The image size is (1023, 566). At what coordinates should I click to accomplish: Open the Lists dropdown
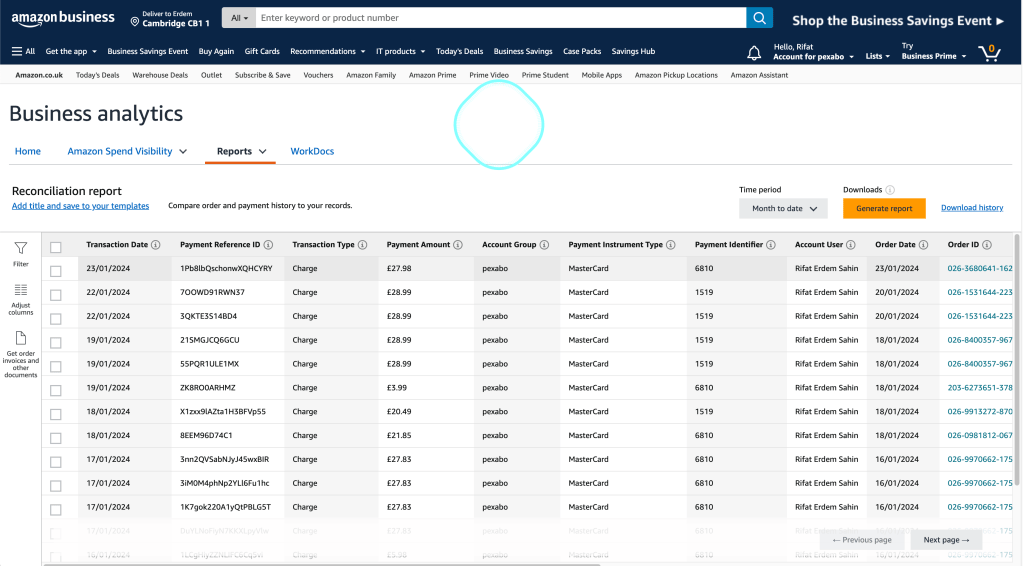point(878,56)
